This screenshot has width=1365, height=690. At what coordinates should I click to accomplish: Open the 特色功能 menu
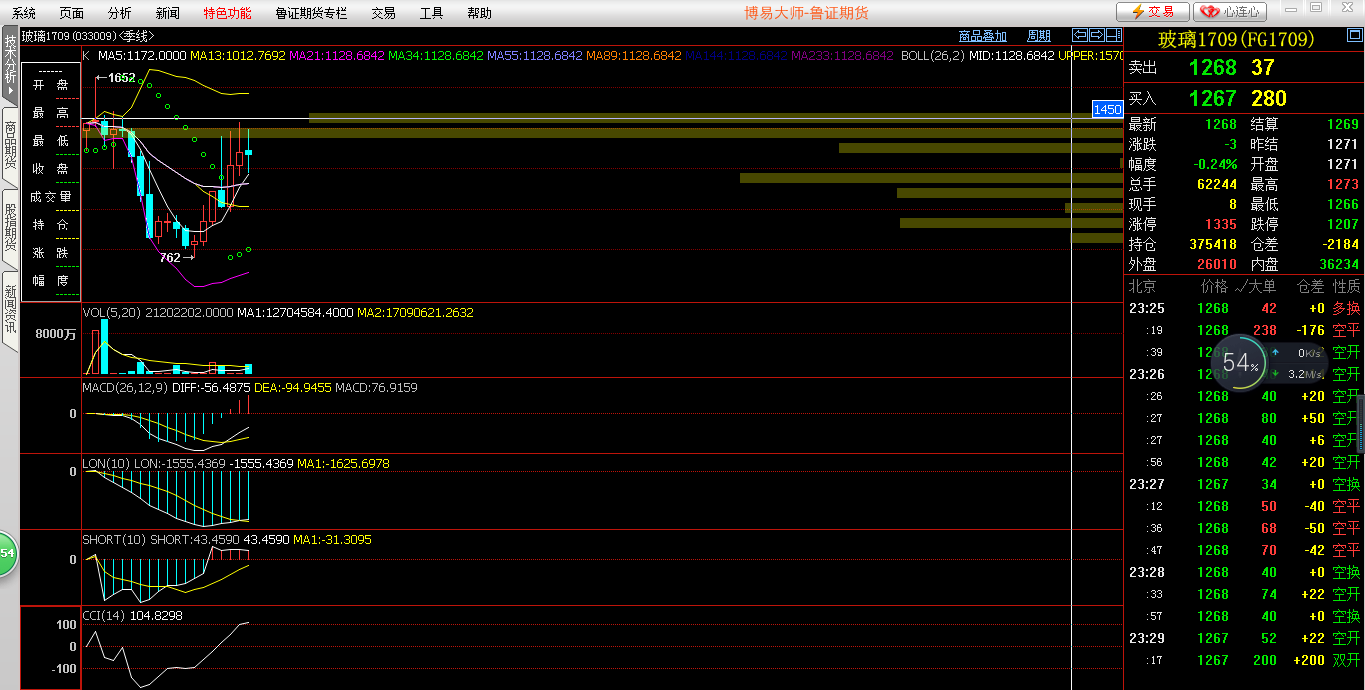[228, 13]
